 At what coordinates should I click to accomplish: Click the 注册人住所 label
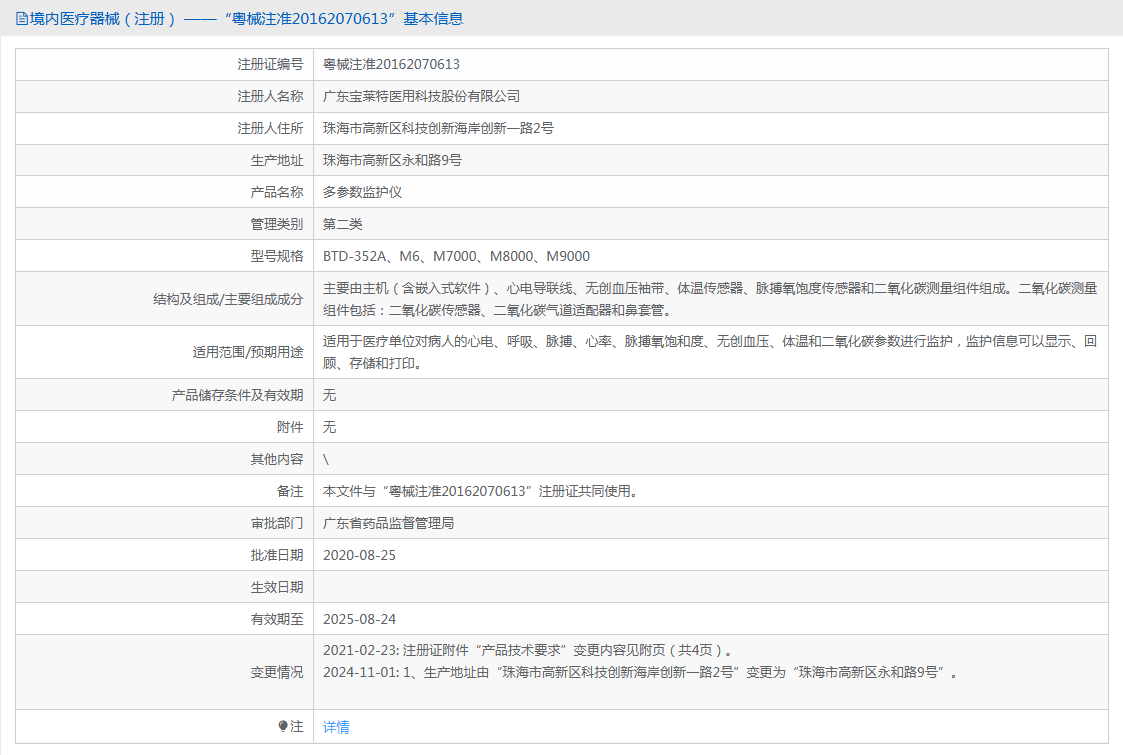point(271,128)
